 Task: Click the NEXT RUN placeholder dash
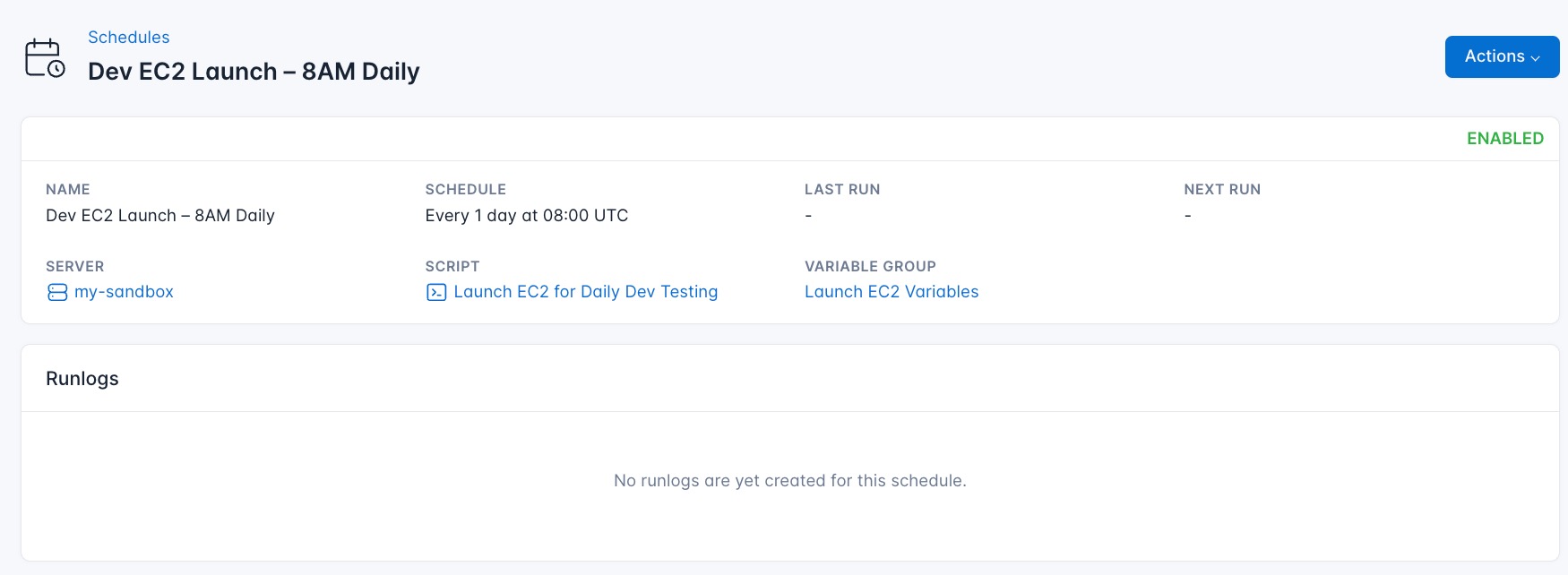pyautogui.click(x=1187, y=215)
